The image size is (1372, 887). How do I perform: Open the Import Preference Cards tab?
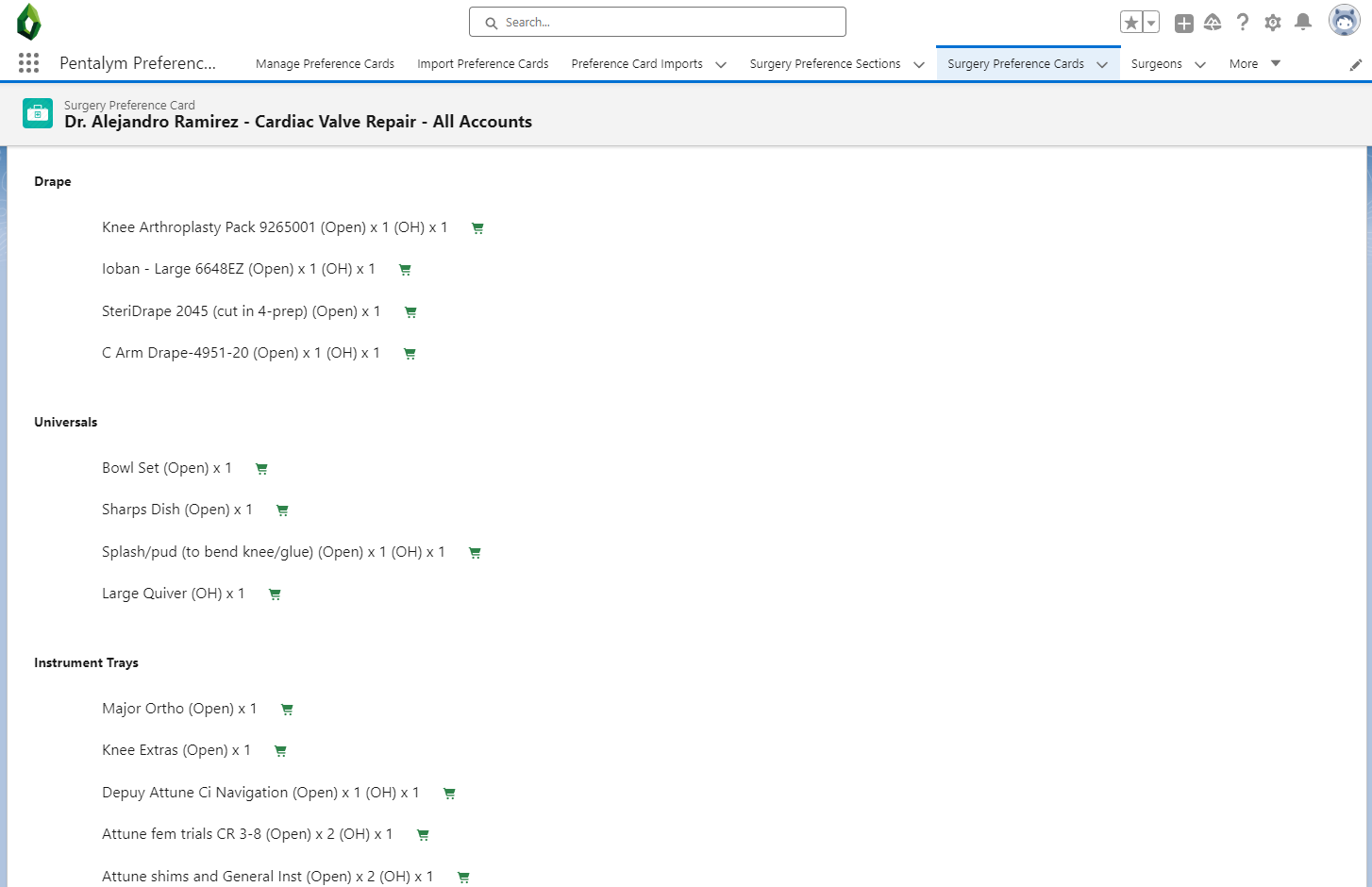tap(482, 64)
